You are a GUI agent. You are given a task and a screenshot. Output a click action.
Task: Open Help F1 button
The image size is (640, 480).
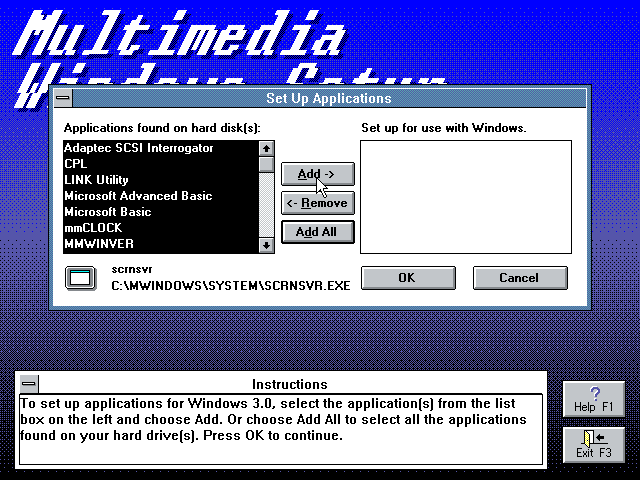[594, 399]
